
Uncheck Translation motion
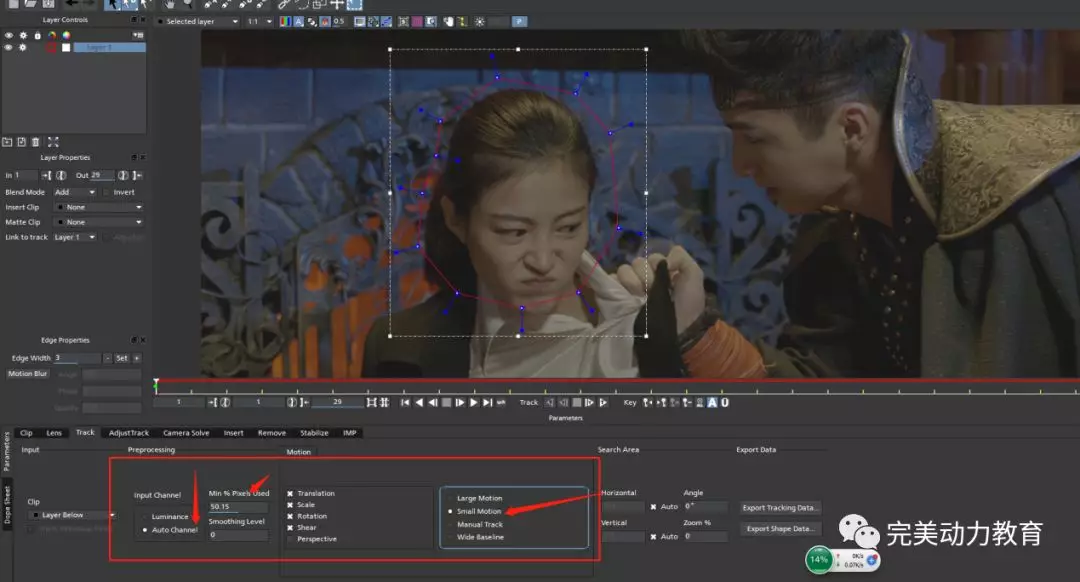click(290, 493)
